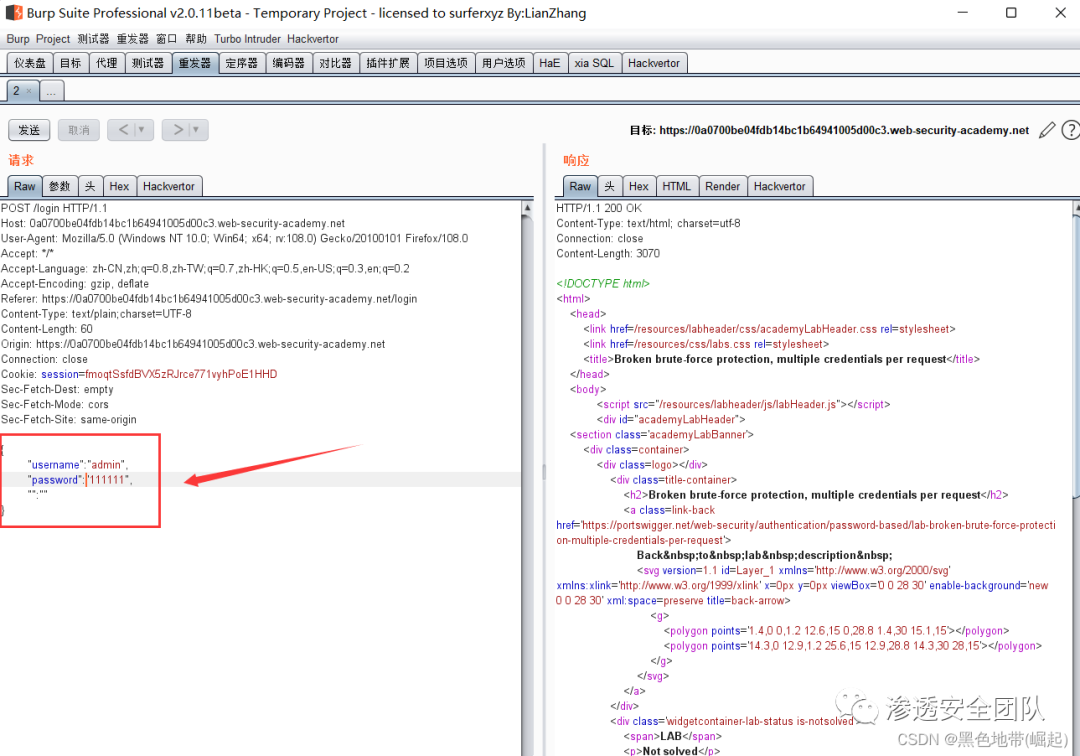Open the help question mark icon

coord(1070,130)
